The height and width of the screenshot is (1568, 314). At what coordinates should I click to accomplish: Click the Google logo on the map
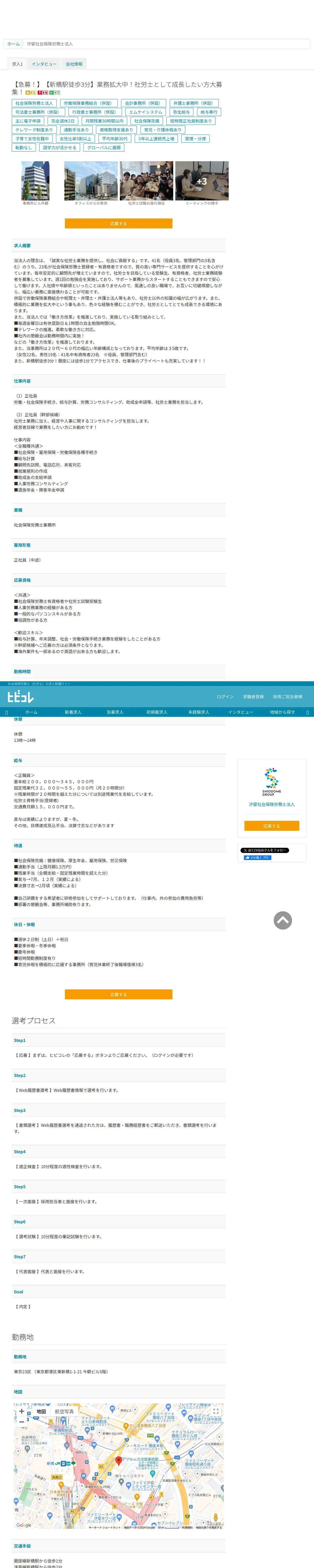click(24, 1525)
